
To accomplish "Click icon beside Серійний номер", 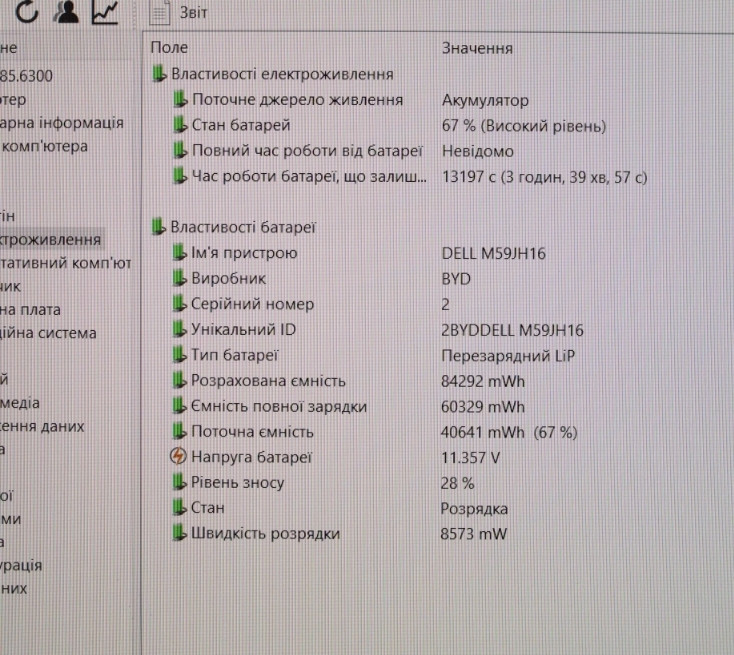I will pyautogui.click(x=179, y=303).
